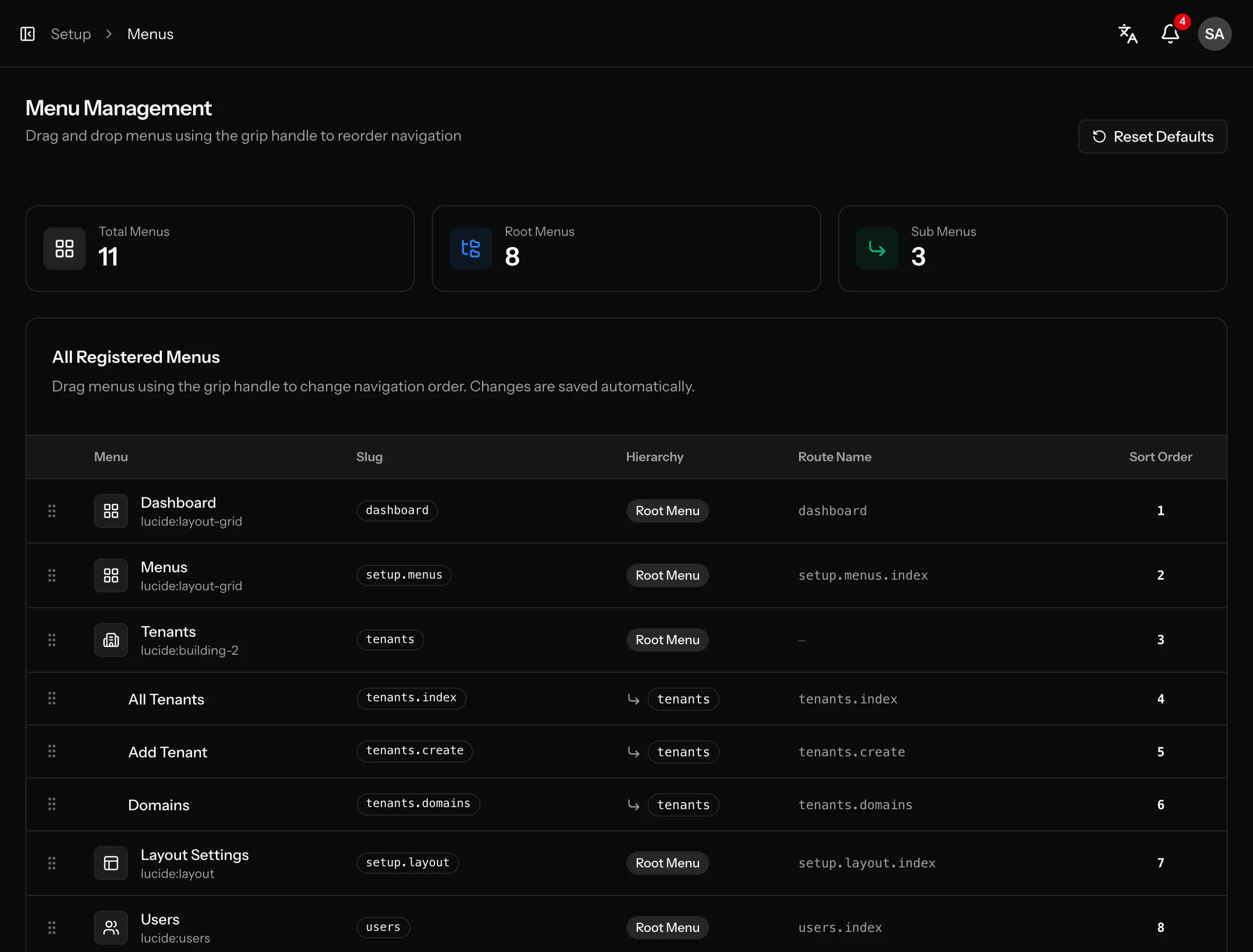Screen dimensions: 1253x952
Task: Click the All Tenants menu name
Action: (166, 699)
